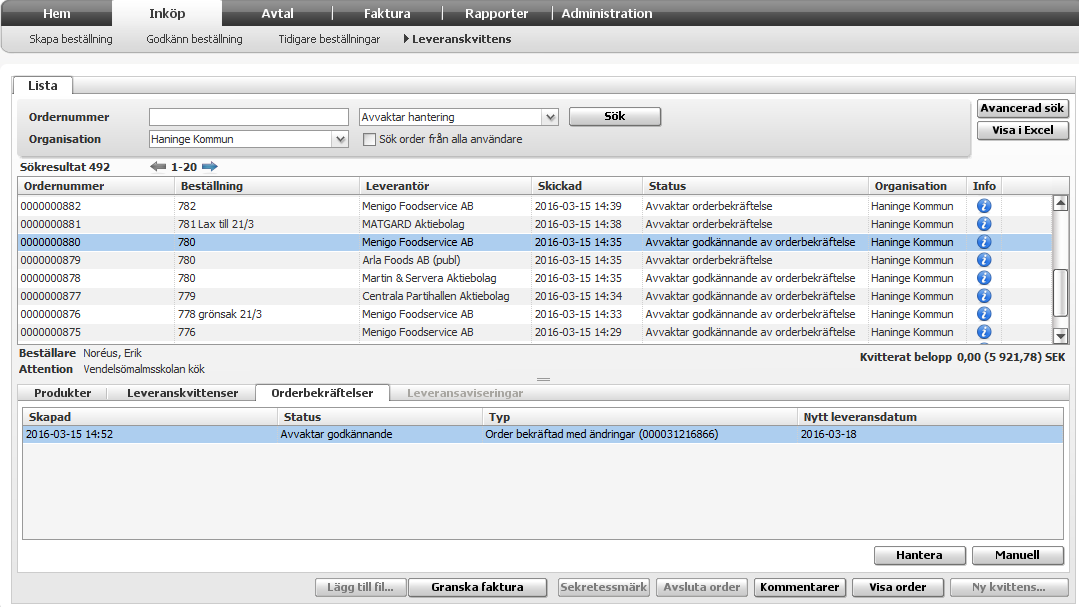Open the Faktura main menu

387,13
